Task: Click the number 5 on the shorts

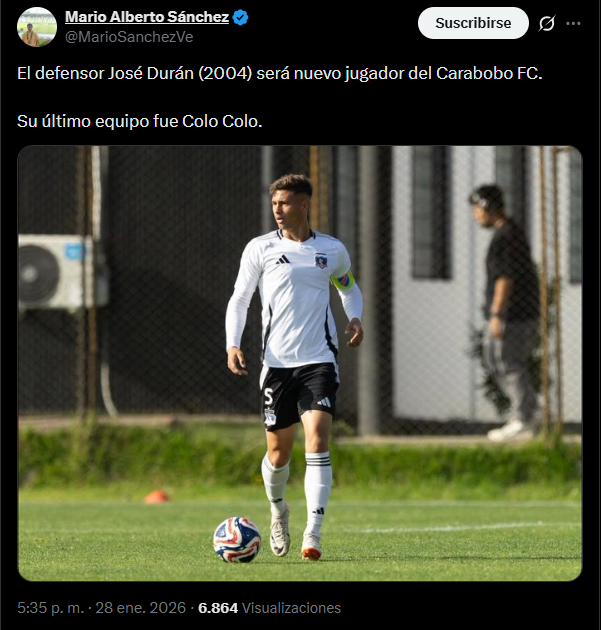Action: pos(268,397)
